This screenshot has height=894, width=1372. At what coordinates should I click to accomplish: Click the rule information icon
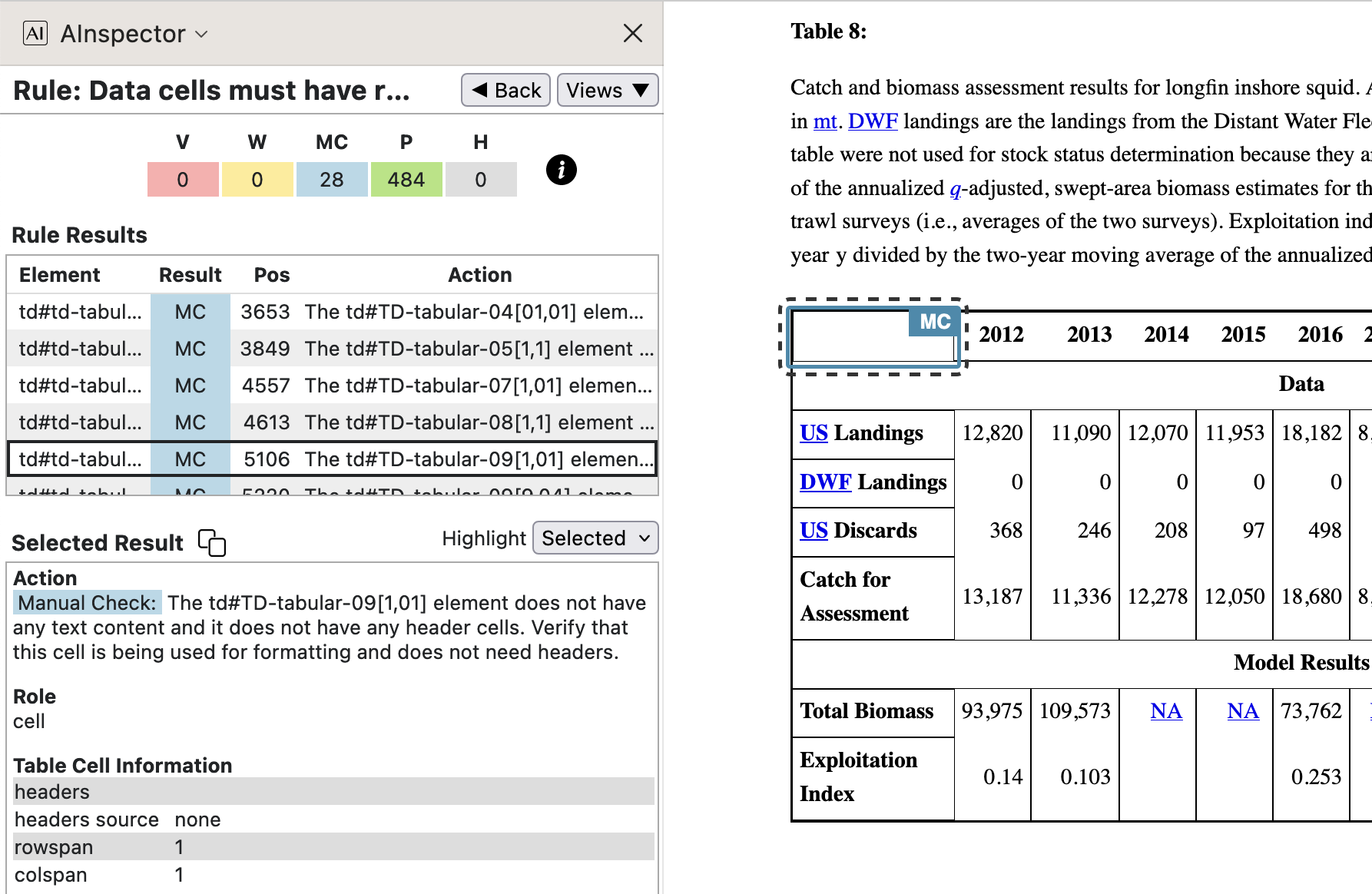[x=561, y=170]
